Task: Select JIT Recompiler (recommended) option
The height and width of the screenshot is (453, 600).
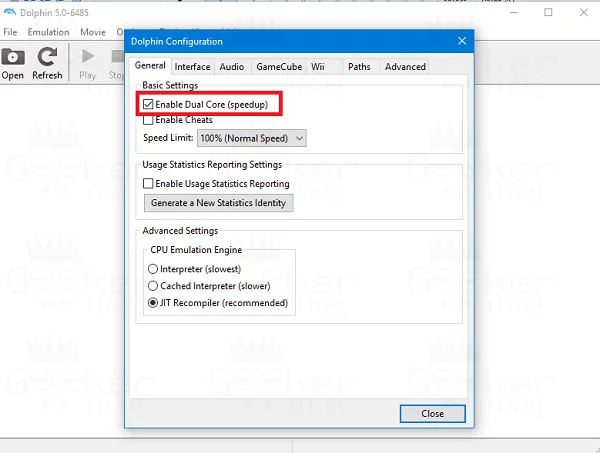Action: pos(153,303)
